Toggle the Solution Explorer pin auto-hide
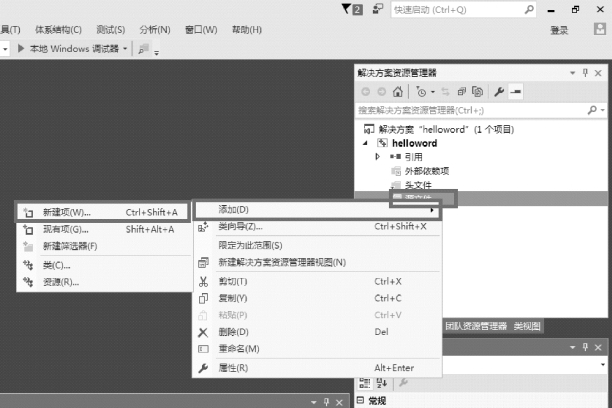The width and height of the screenshot is (612, 408). point(585,73)
